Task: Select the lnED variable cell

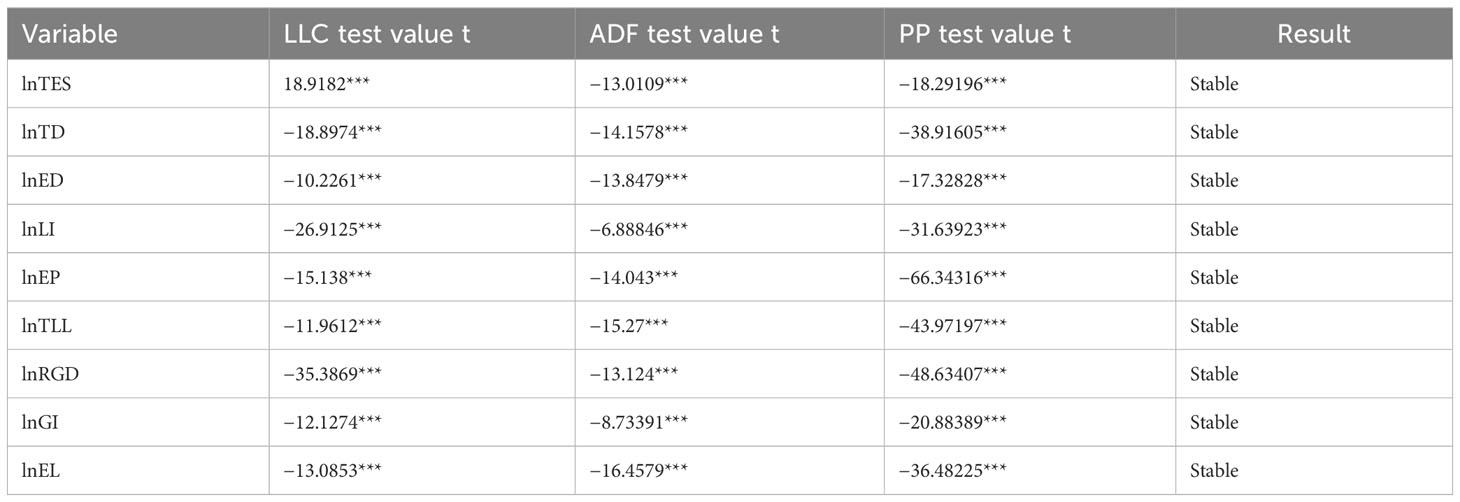Action: pyautogui.click(x=41, y=181)
